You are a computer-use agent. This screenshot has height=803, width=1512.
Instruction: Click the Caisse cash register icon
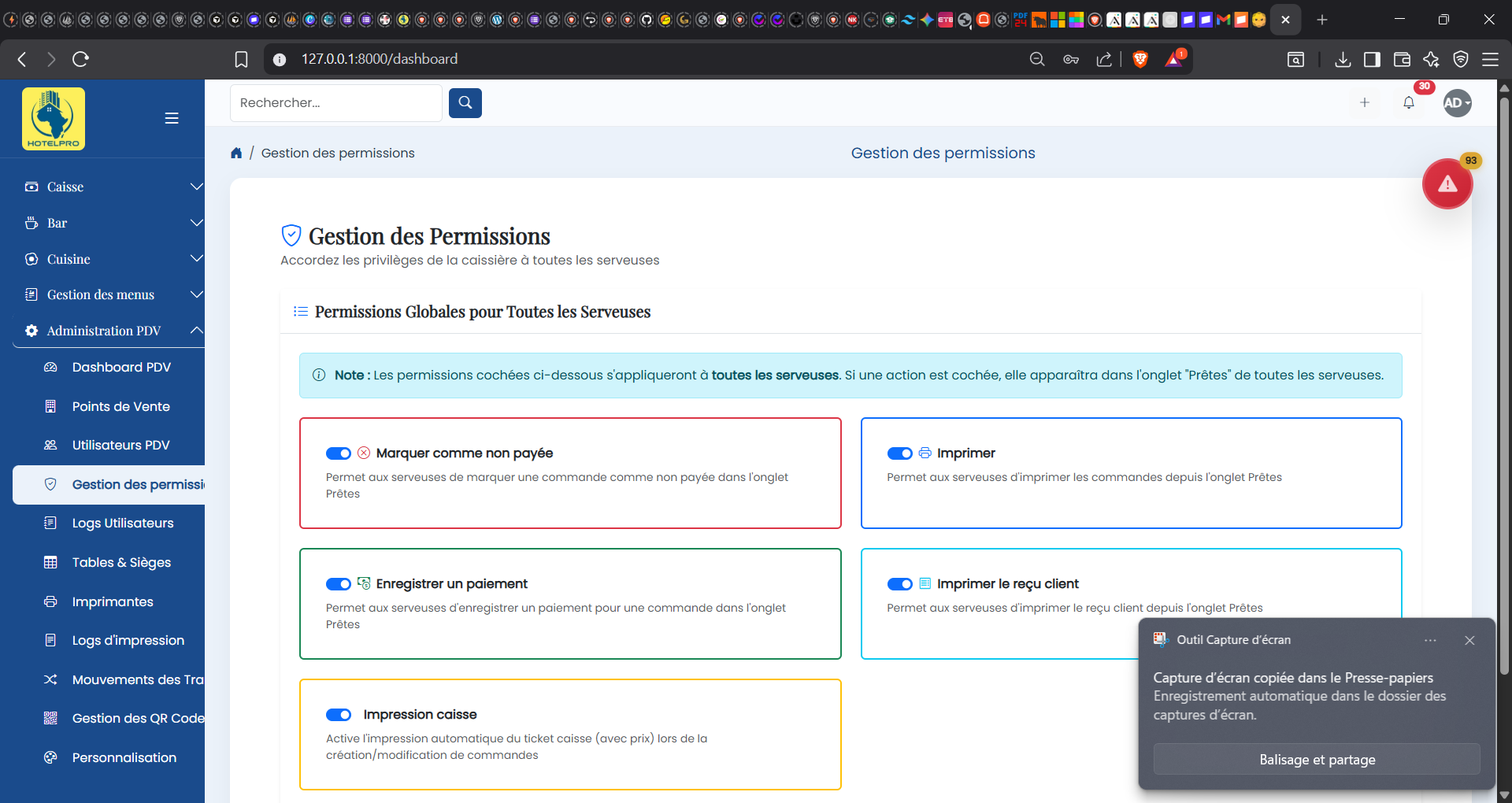coord(31,187)
